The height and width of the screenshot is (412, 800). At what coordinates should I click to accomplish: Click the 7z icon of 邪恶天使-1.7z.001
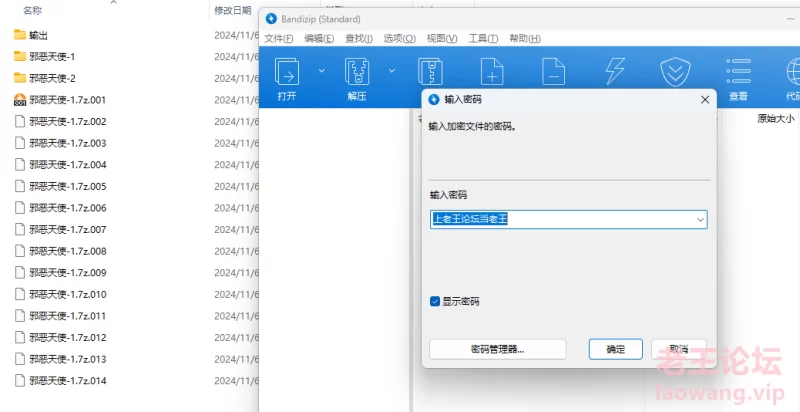click(x=20, y=100)
